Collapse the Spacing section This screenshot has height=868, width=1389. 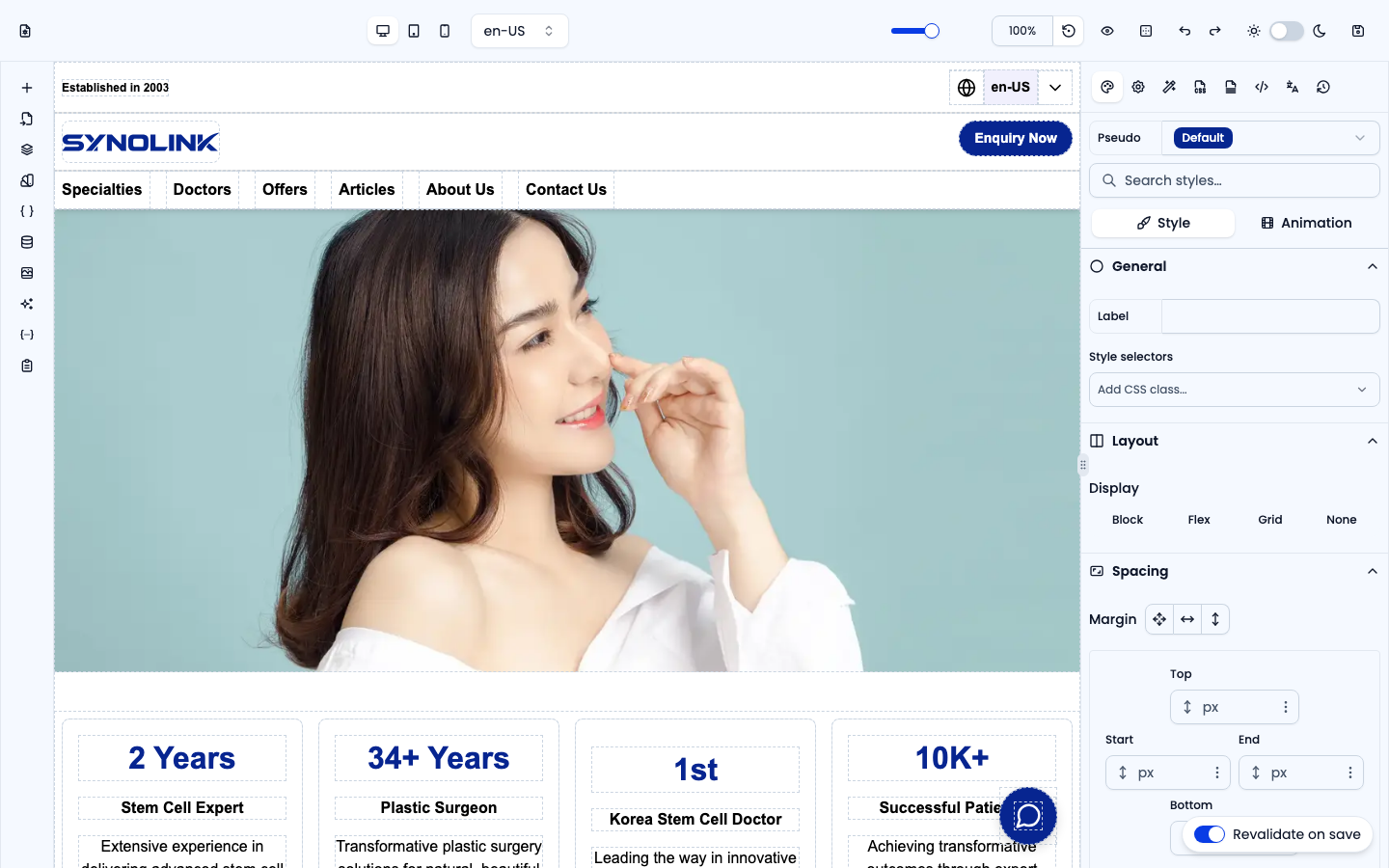pyautogui.click(x=1373, y=571)
